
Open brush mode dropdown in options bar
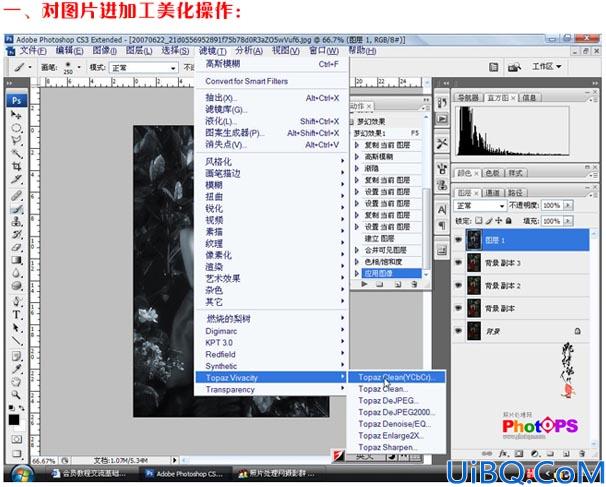pyautogui.click(x=144, y=68)
